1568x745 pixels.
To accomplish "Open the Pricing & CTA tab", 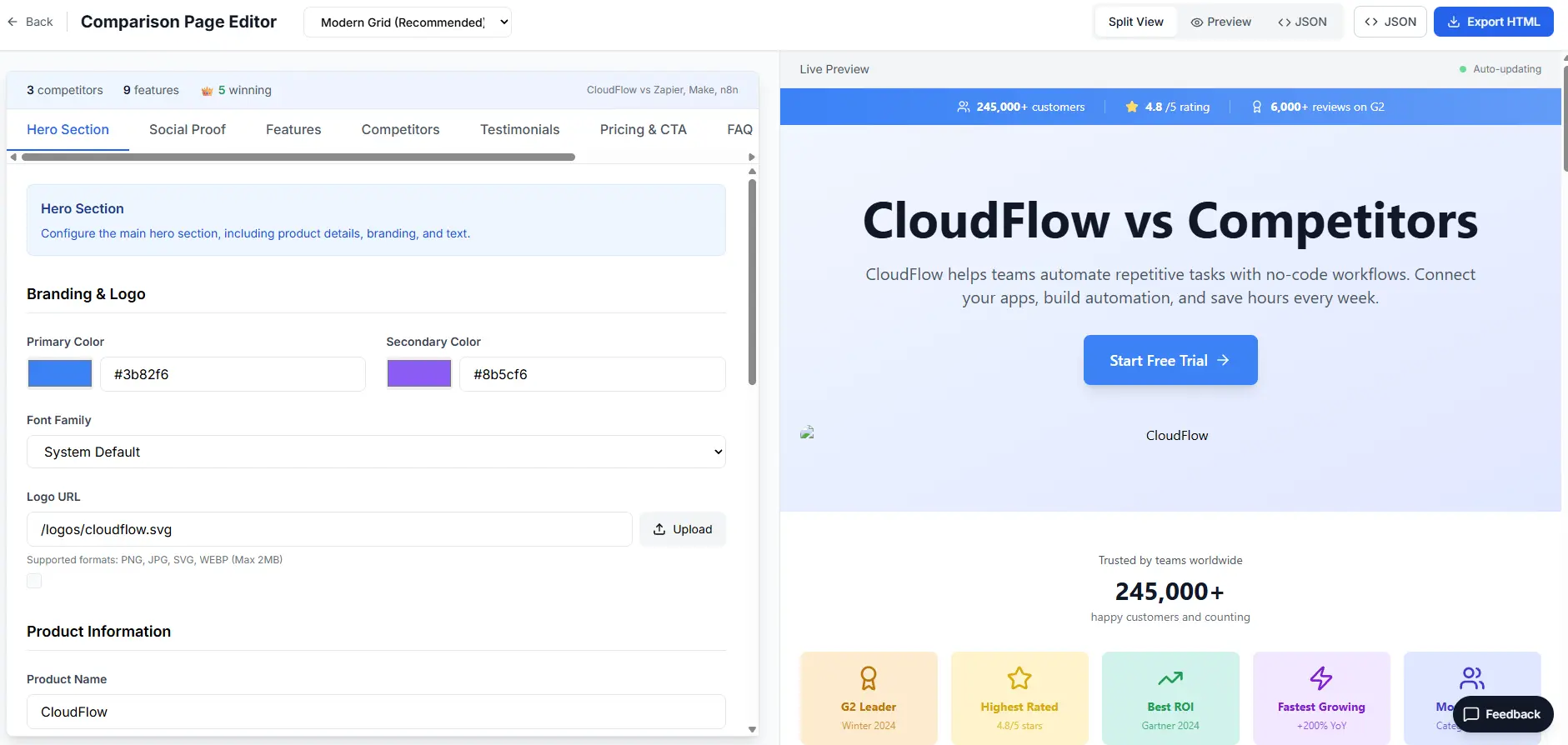I will 644,129.
